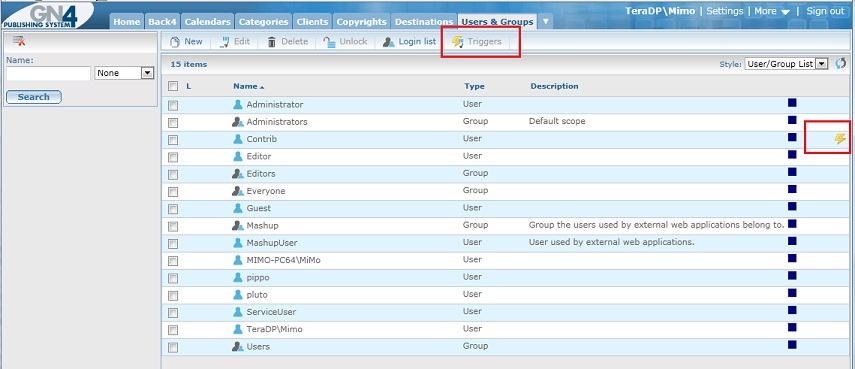Open the tab overflow arrow after Users & Groups

[545, 22]
